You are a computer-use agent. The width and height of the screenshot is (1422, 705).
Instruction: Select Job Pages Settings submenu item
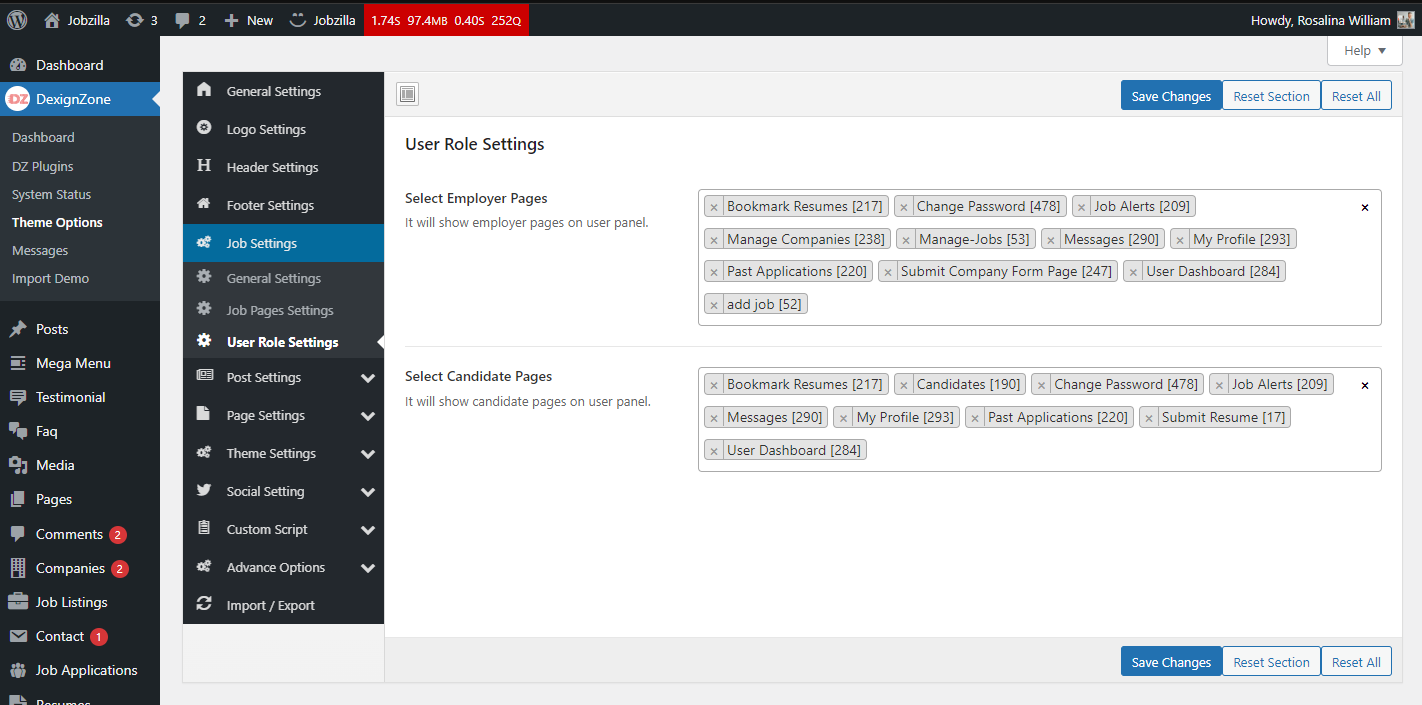pos(280,311)
